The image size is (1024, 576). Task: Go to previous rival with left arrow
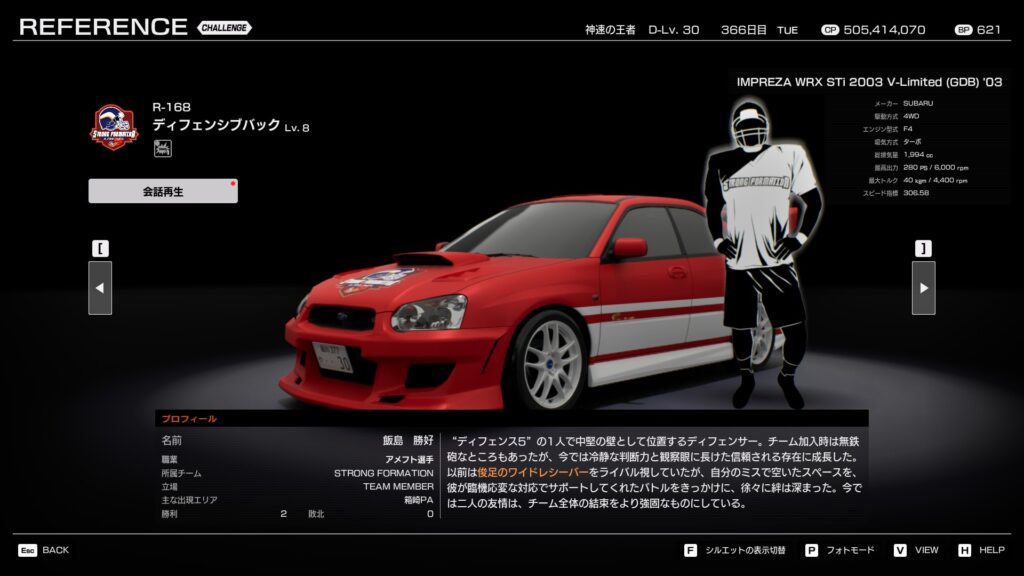[x=100, y=288]
